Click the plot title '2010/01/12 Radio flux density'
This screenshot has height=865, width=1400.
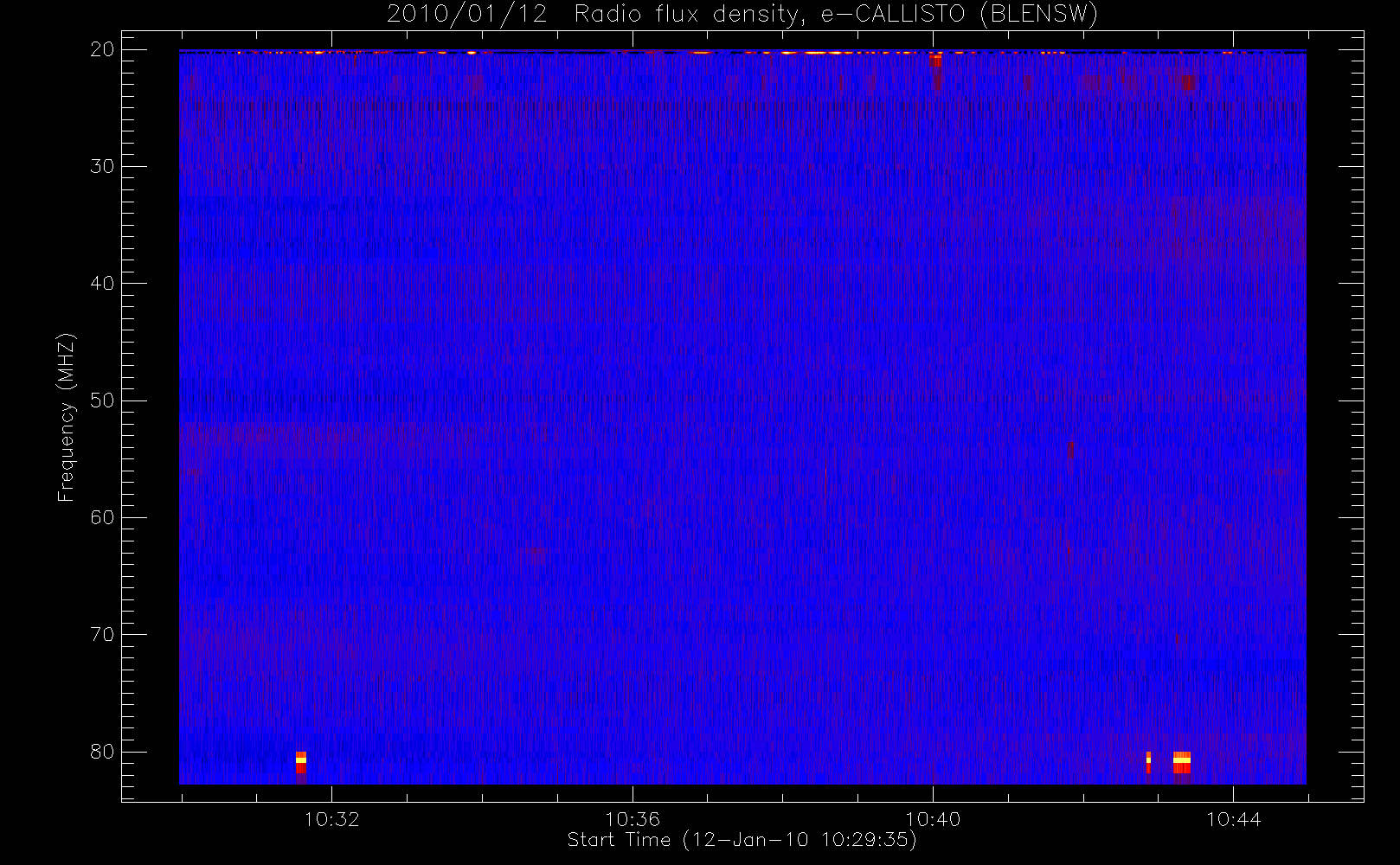click(596, 14)
